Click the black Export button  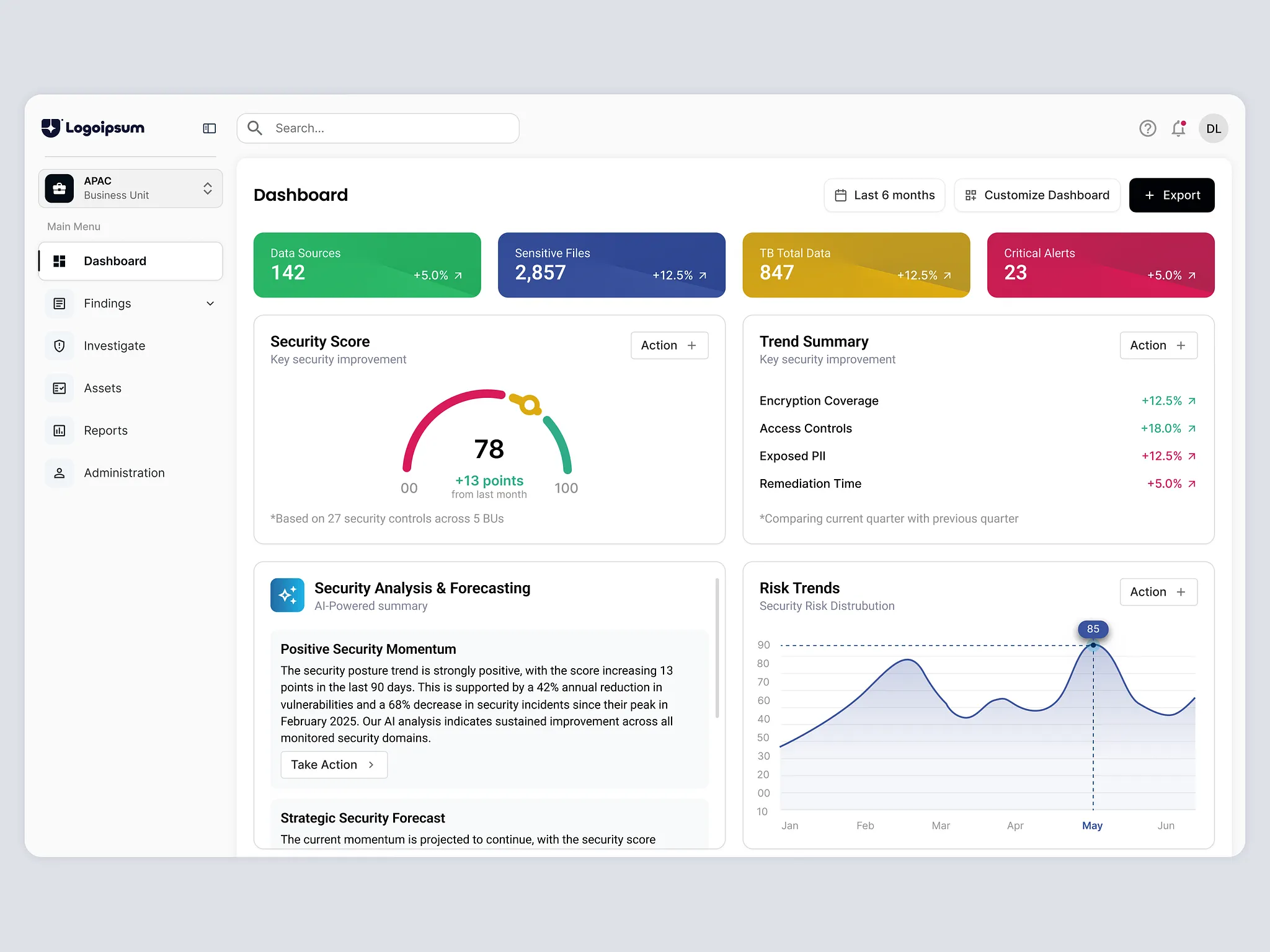pos(1171,195)
